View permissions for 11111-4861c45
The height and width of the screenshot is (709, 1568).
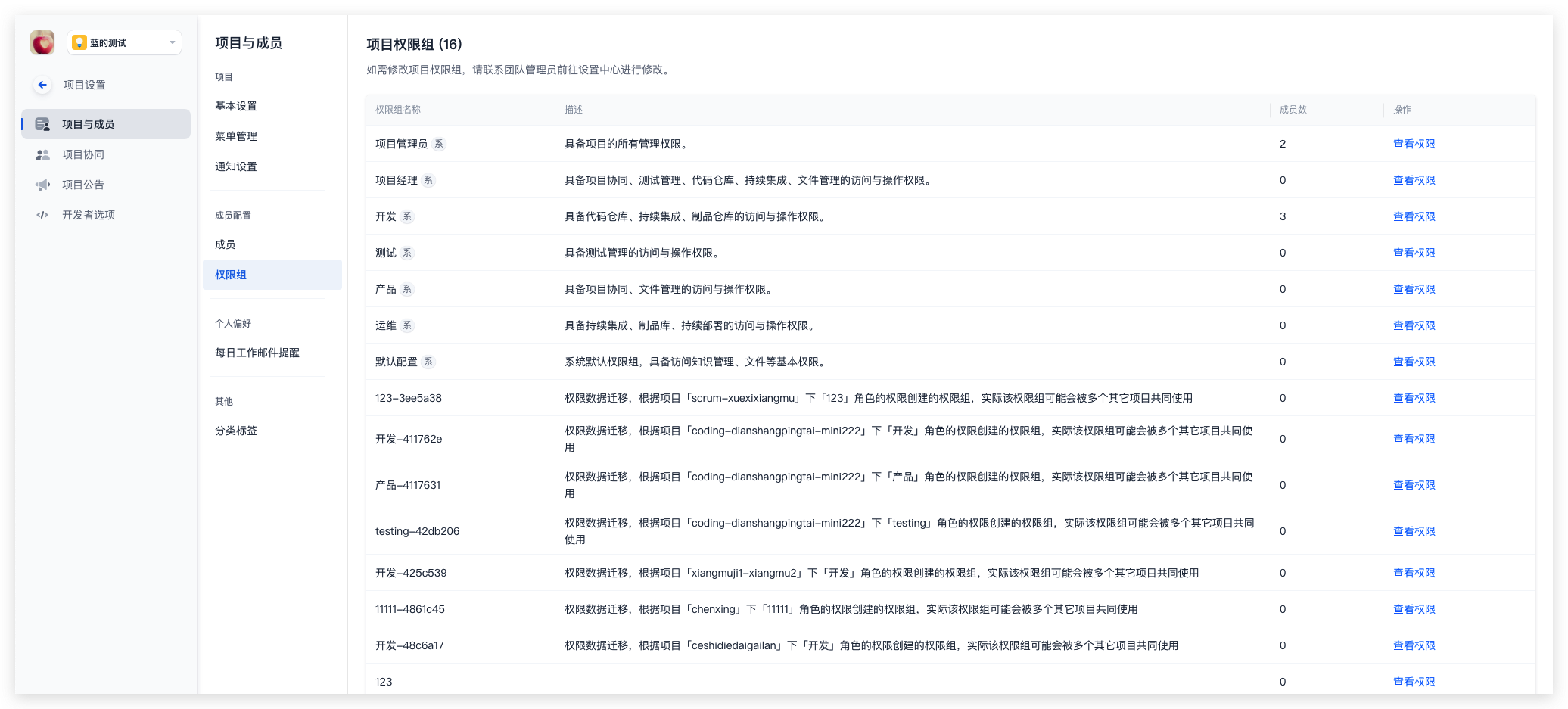pyautogui.click(x=1414, y=609)
